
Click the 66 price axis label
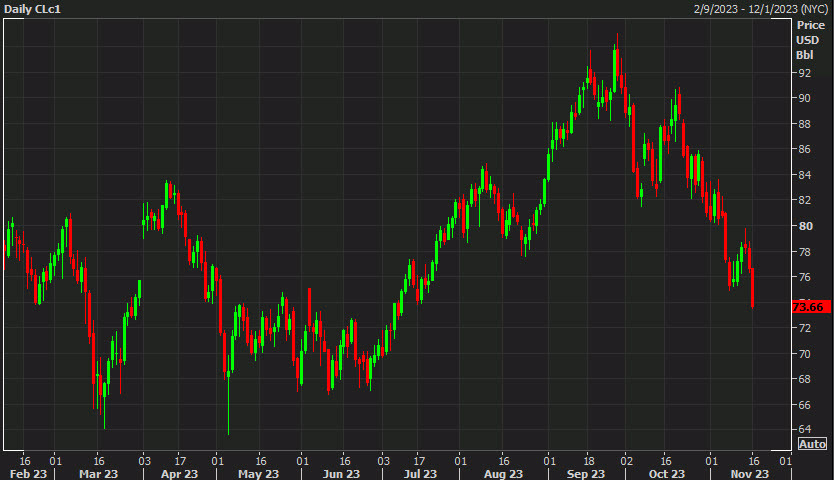[x=804, y=405]
